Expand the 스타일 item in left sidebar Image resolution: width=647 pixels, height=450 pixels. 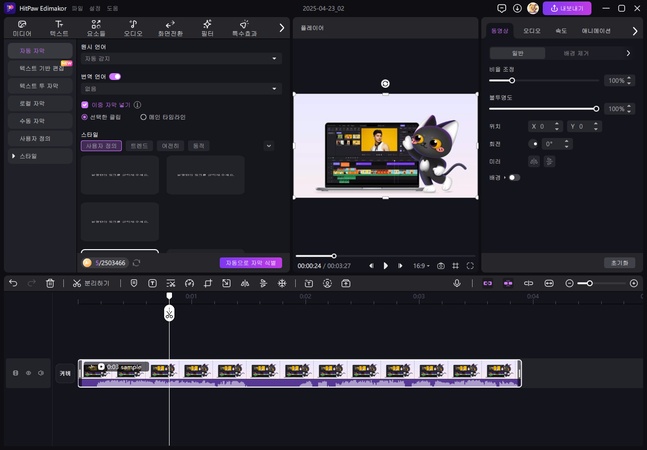[28, 156]
